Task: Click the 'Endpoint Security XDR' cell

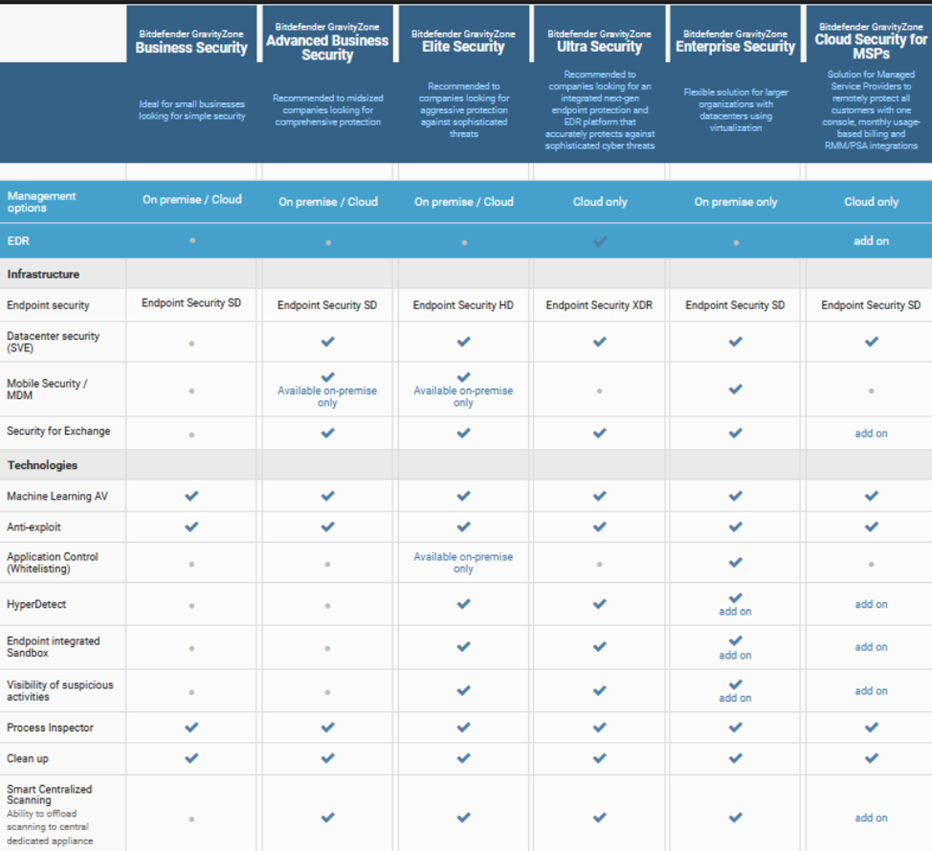Action: pyautogui.click(x=600, y=305)
